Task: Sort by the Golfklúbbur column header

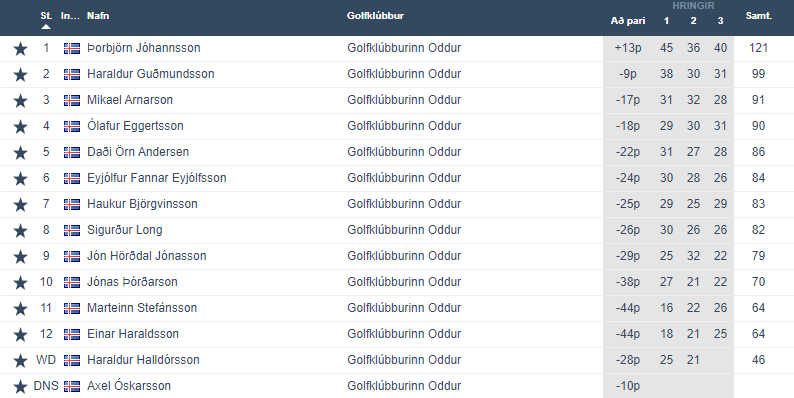Action: (375, 16)
